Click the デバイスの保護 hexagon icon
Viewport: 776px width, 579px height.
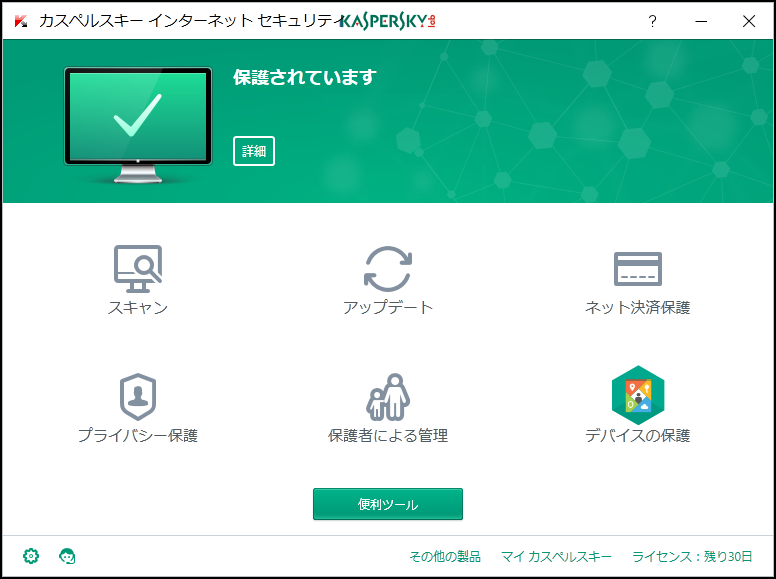(x=638, y=395)
